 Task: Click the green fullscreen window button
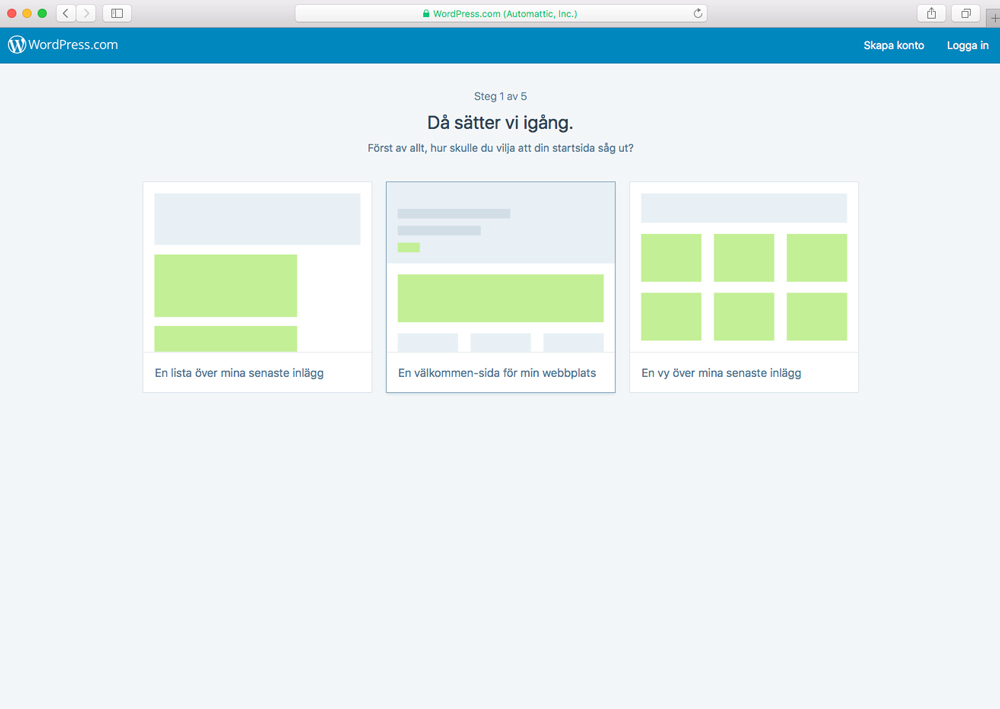tap(42, 13)
